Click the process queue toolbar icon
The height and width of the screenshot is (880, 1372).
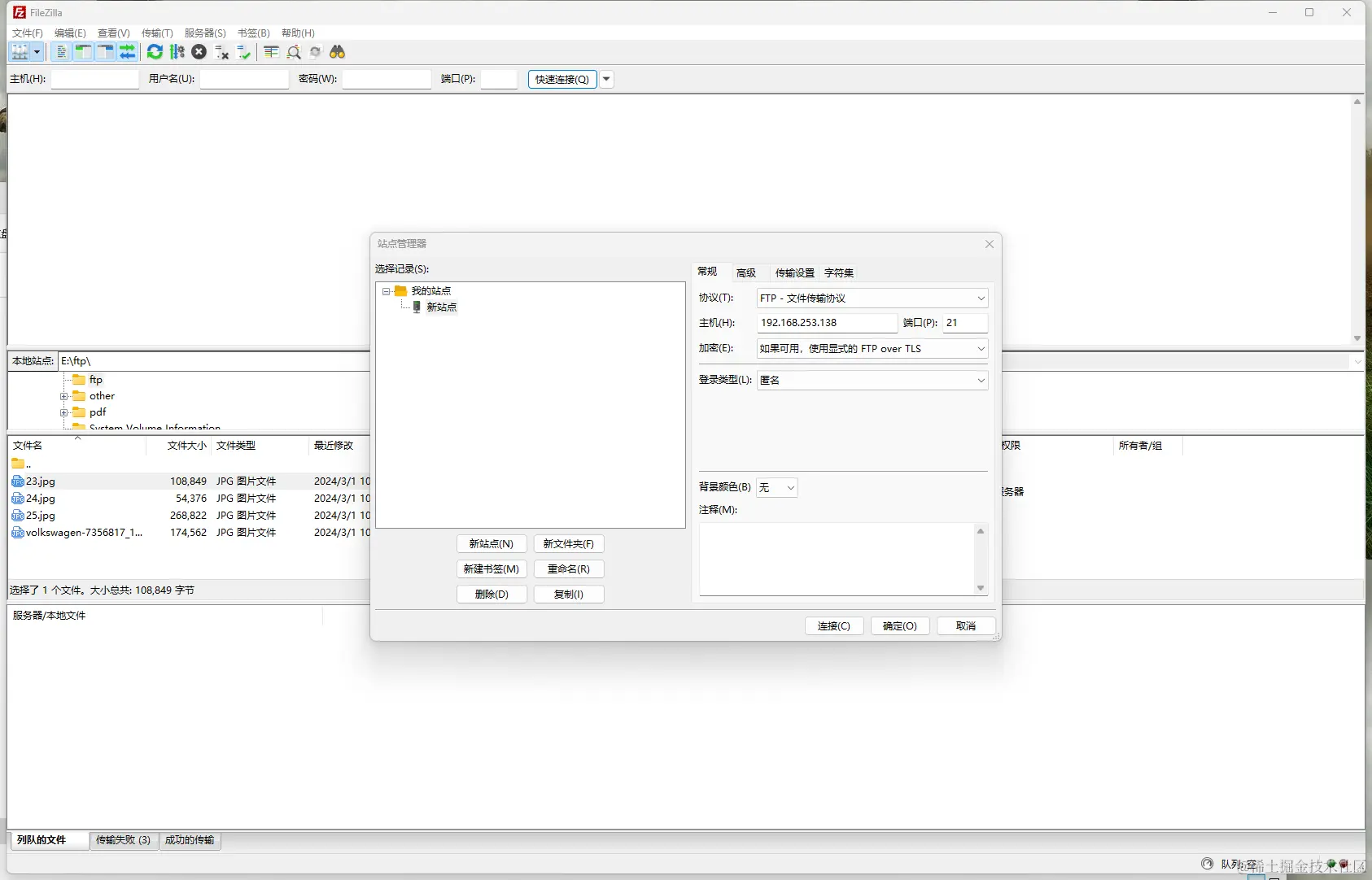click(x=177, y=52)
